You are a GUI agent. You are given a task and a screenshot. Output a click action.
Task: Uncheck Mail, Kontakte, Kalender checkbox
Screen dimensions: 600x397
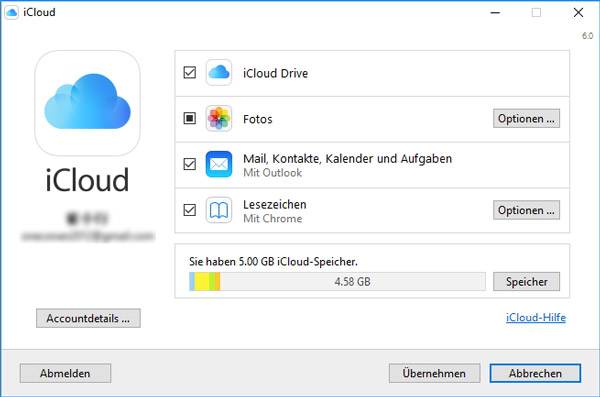[190, 164]
